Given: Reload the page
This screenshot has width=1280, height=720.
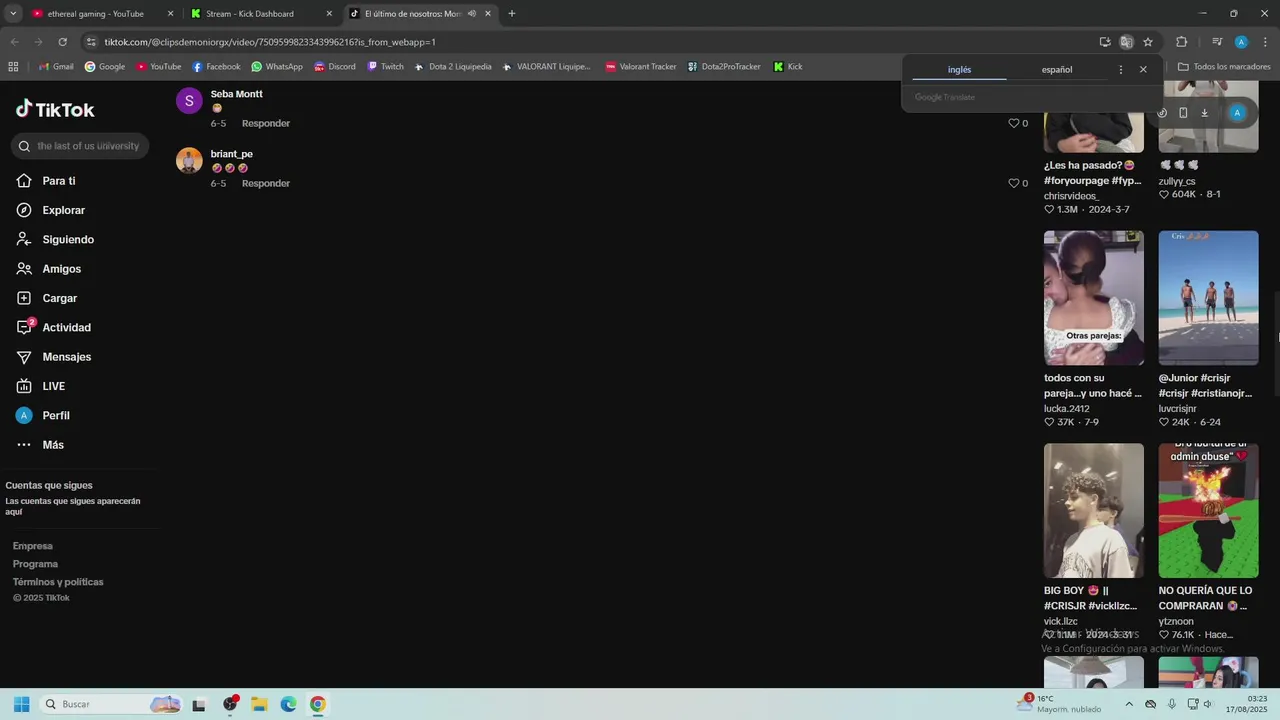Looking at the screenshot, I should [x=62, y=42].
